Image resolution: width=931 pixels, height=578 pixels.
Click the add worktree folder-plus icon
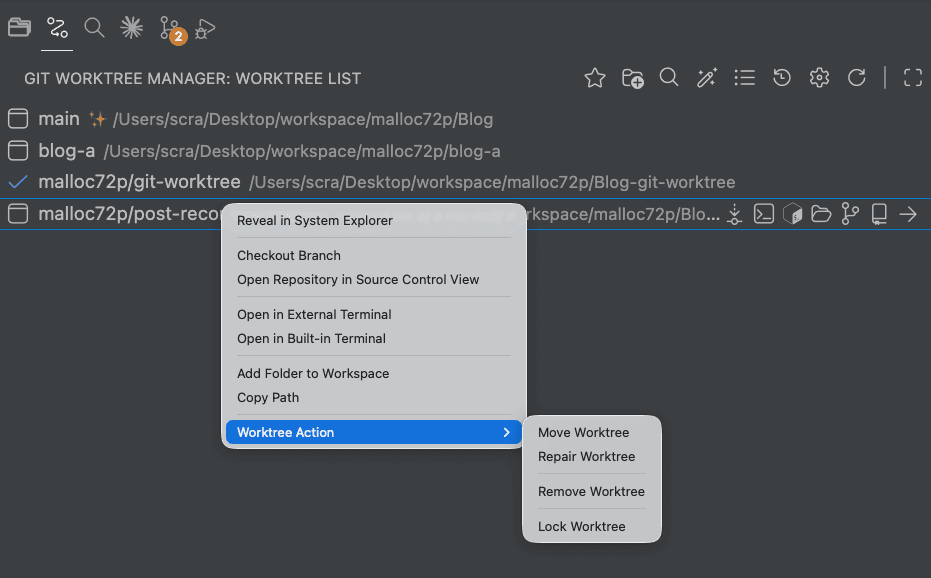632,78
